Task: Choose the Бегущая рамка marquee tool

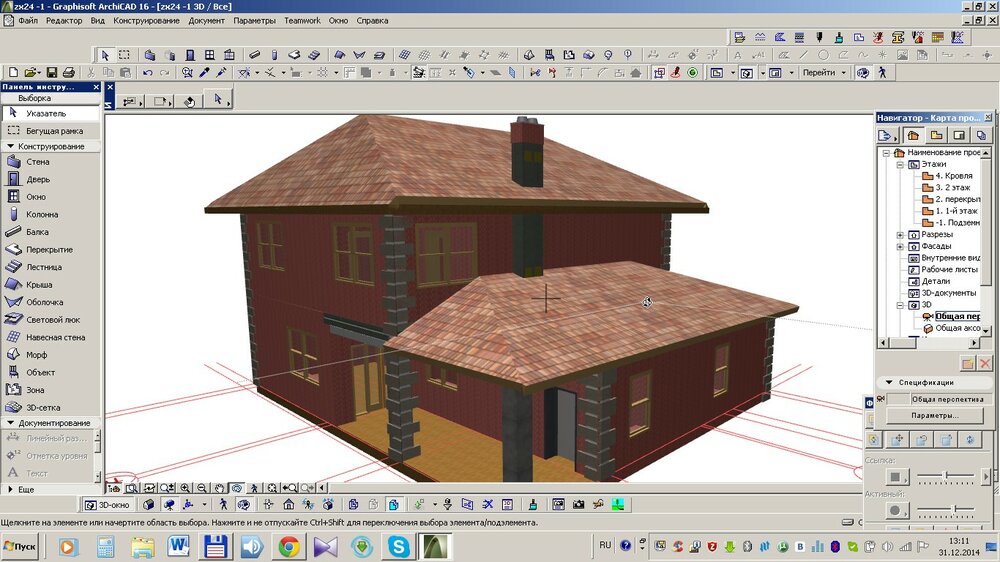Action: coord(47,131)
